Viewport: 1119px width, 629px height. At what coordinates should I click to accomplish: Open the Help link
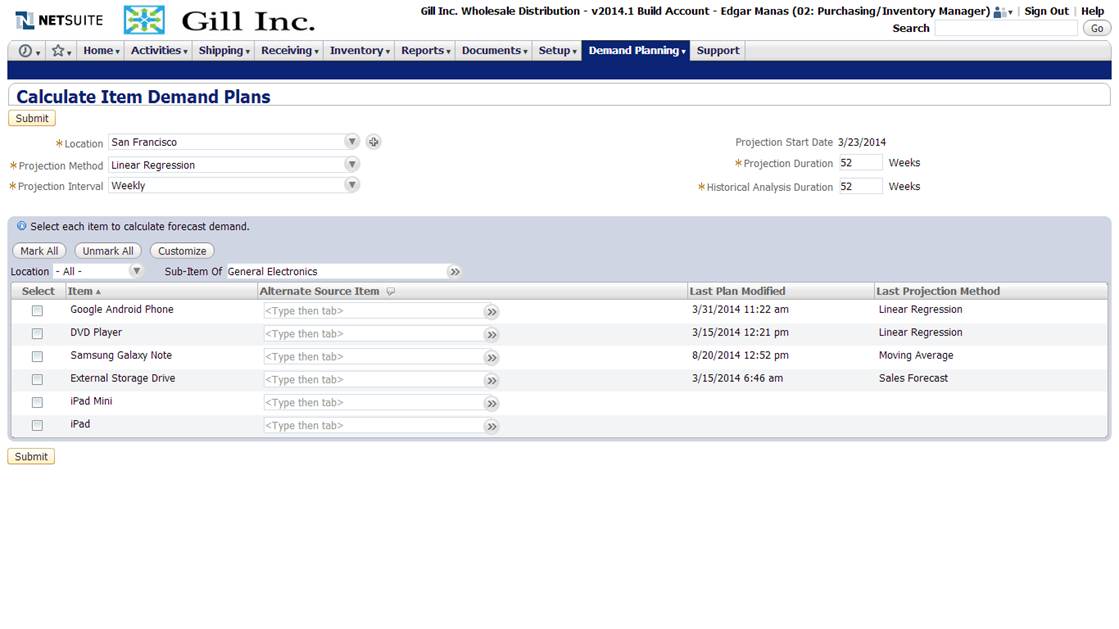click(x=1092, y=11)
